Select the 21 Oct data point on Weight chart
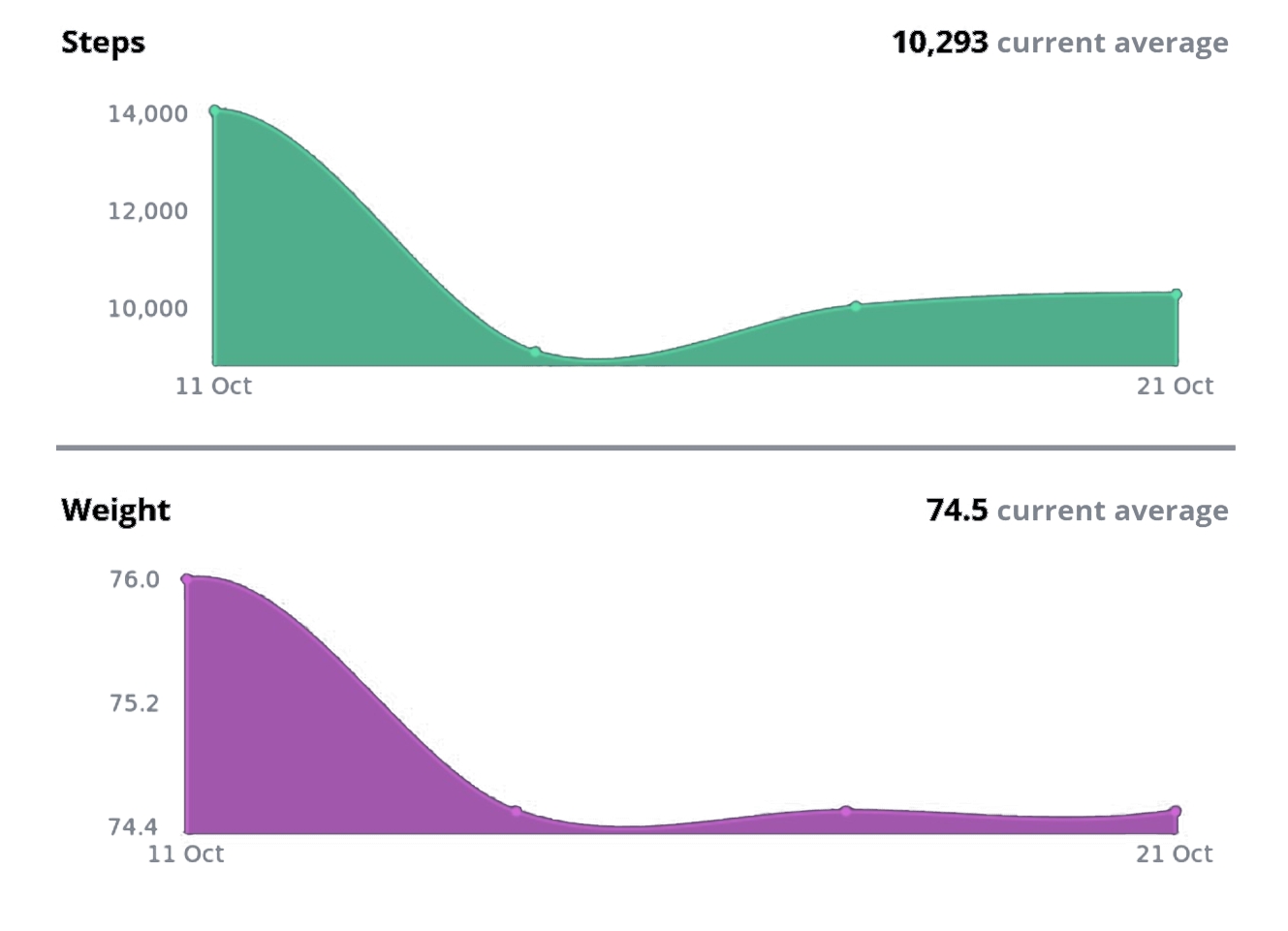 1176,811
